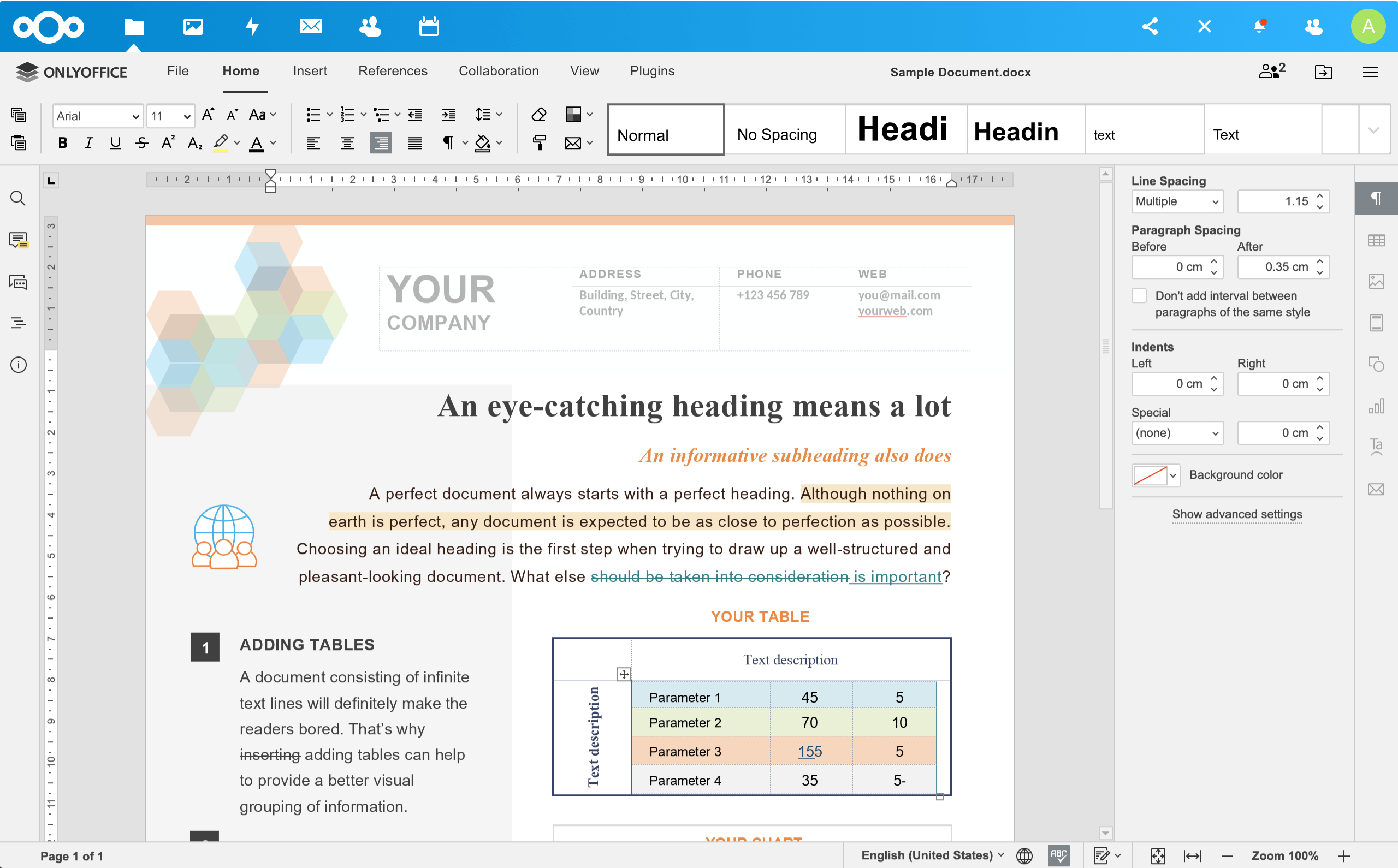The width and height of the screenshot is (1398, 868).
Task: Click the Strikethrough formatting icon
Action: click(142, 143)
